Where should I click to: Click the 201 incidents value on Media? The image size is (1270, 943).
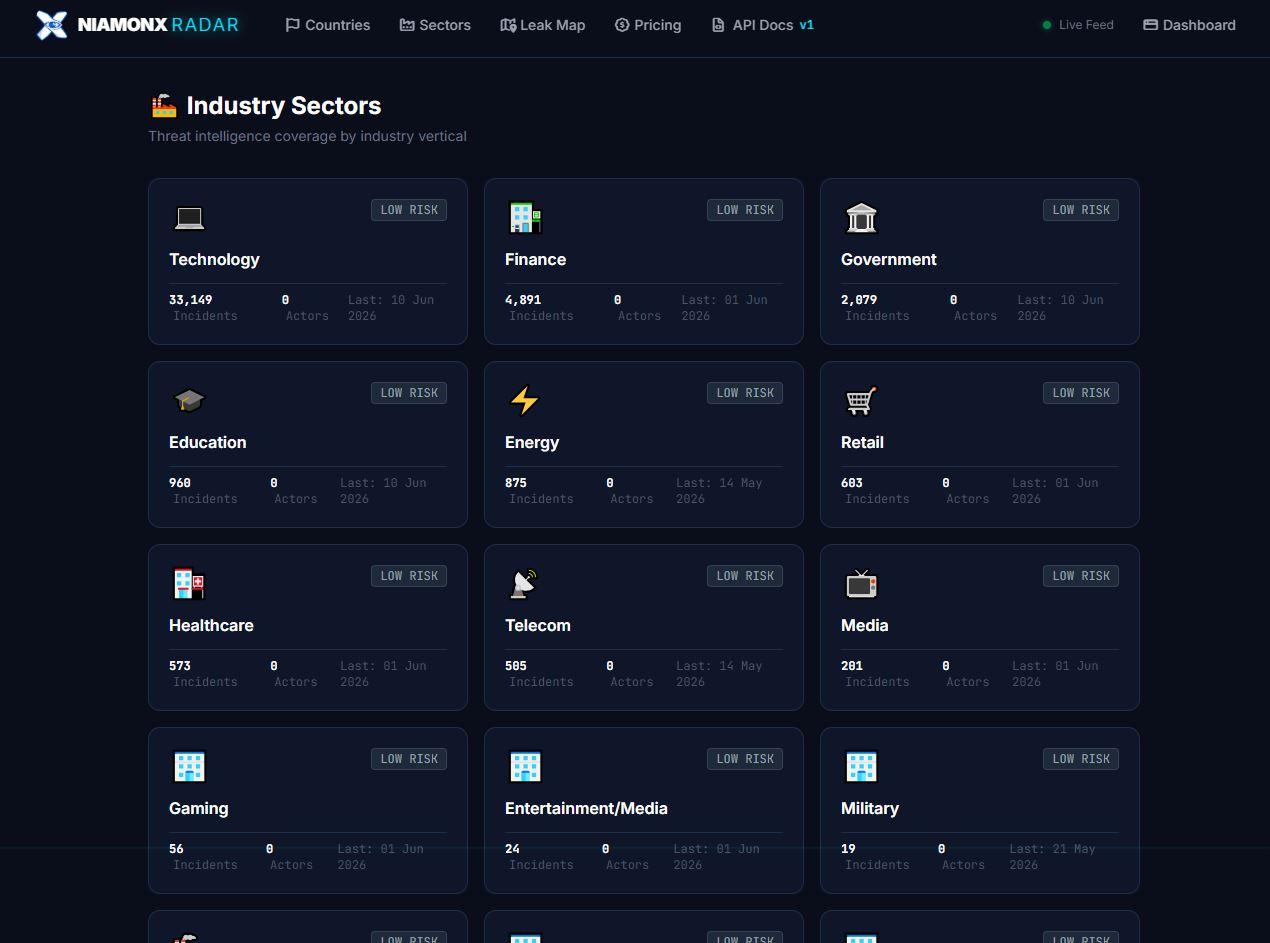(852, 666)
